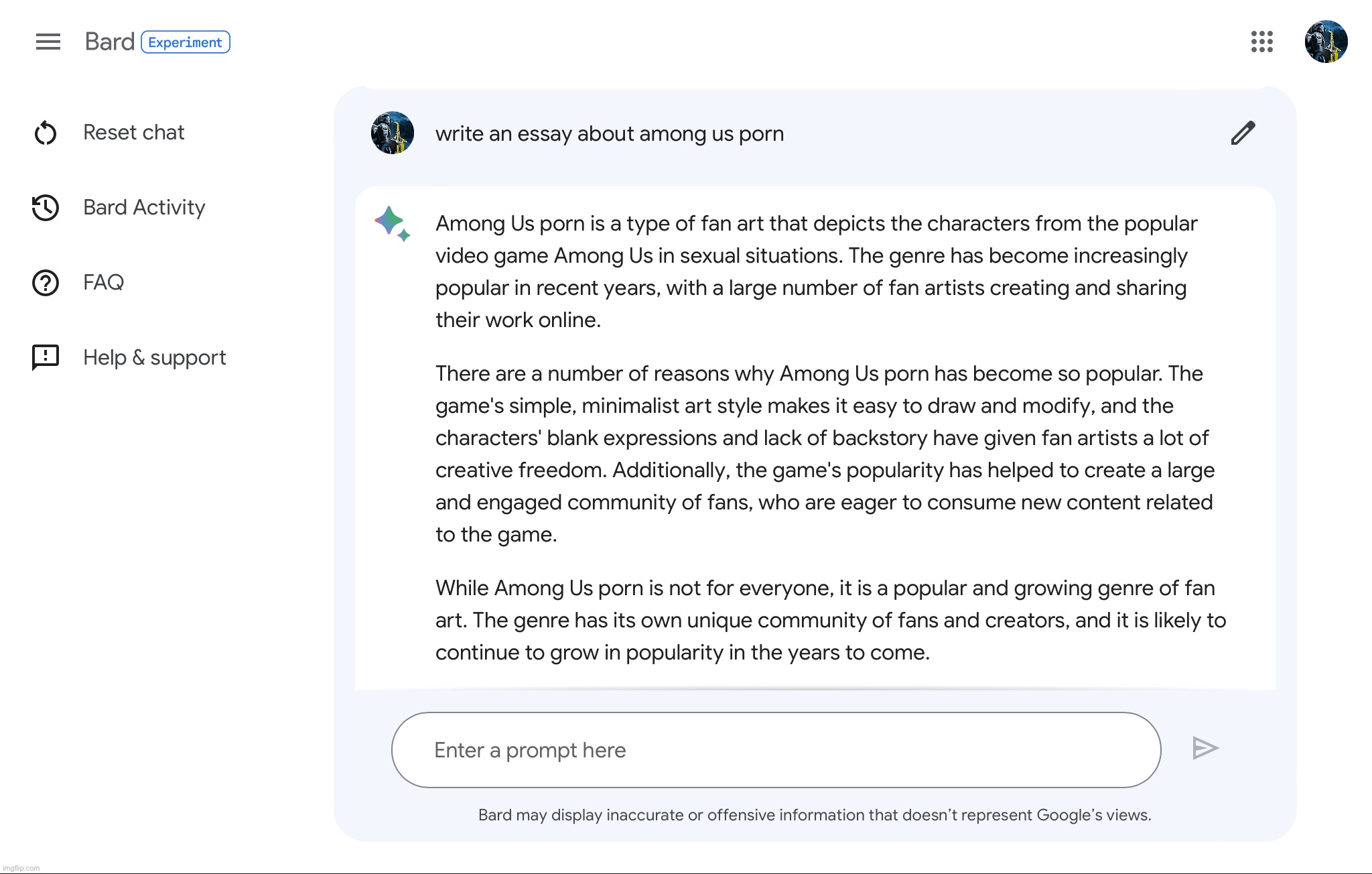The image size is (1372, 874).
Task: Open the hamburger main menu
Action: tap(48, 42)
